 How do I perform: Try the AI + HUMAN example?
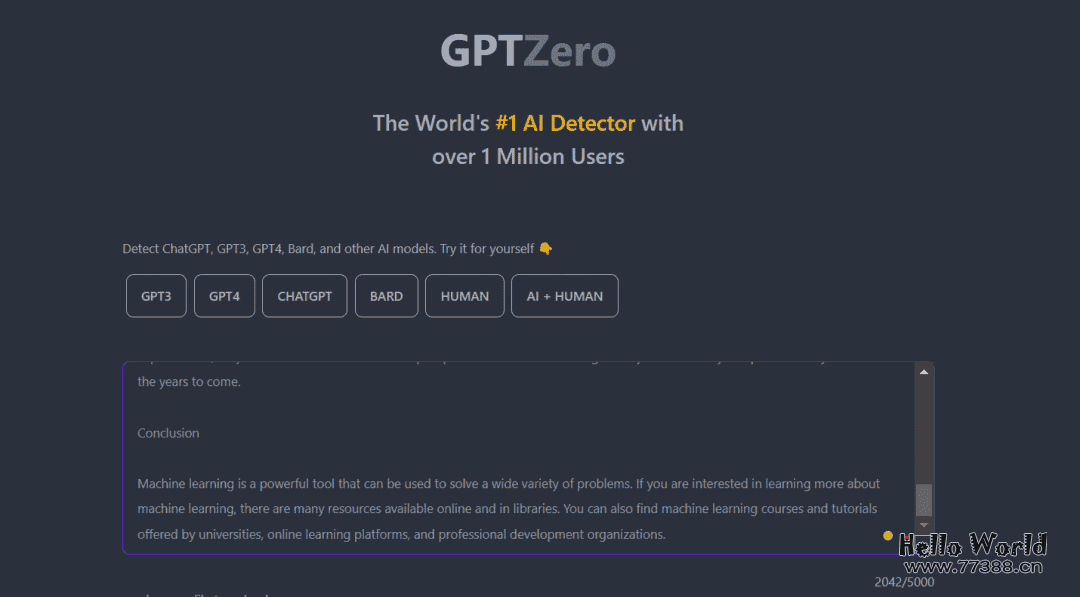[x=565, y=296]
